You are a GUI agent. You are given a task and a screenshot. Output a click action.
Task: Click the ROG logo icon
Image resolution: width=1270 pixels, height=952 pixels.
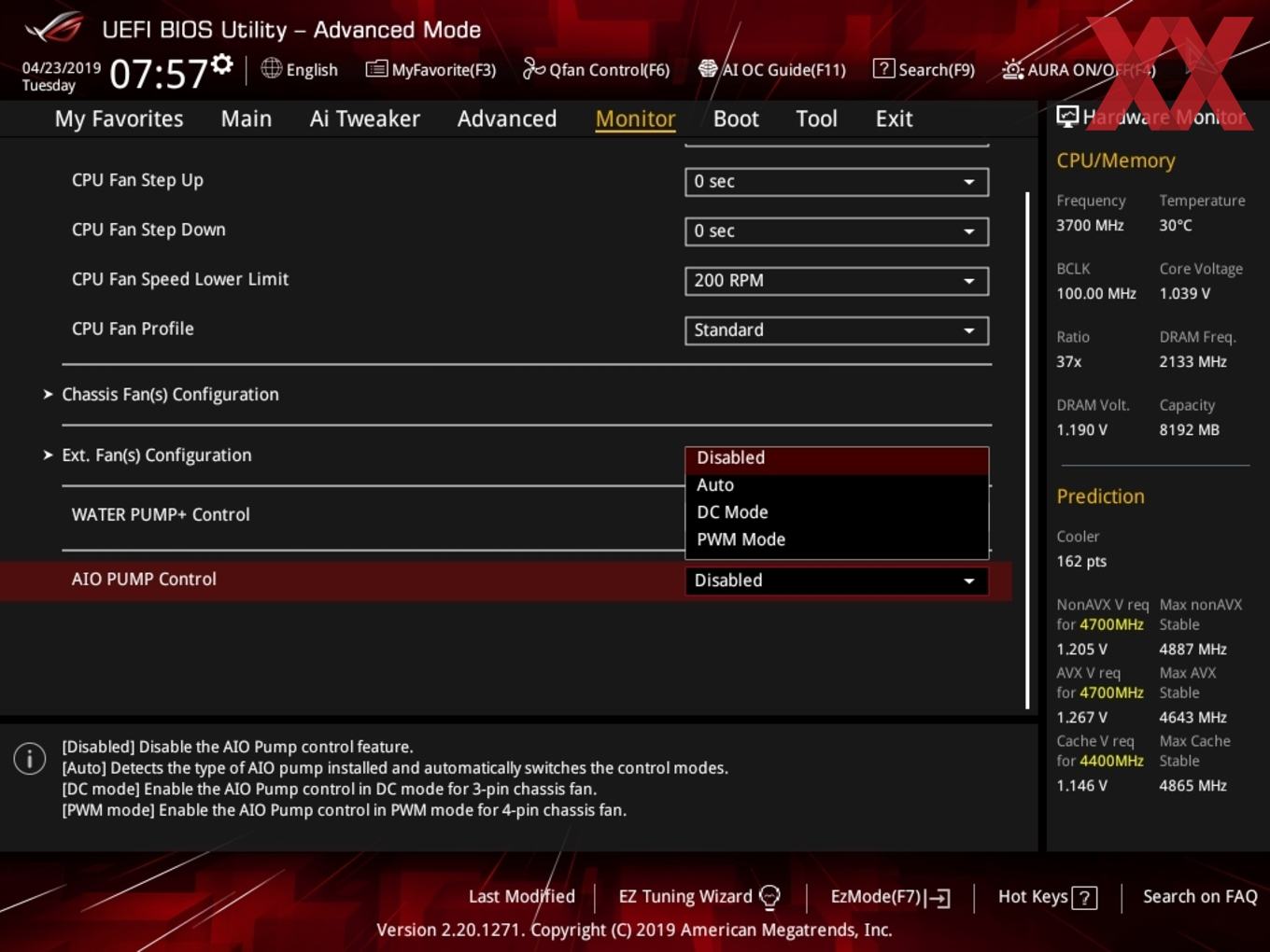tap(54, 28)
